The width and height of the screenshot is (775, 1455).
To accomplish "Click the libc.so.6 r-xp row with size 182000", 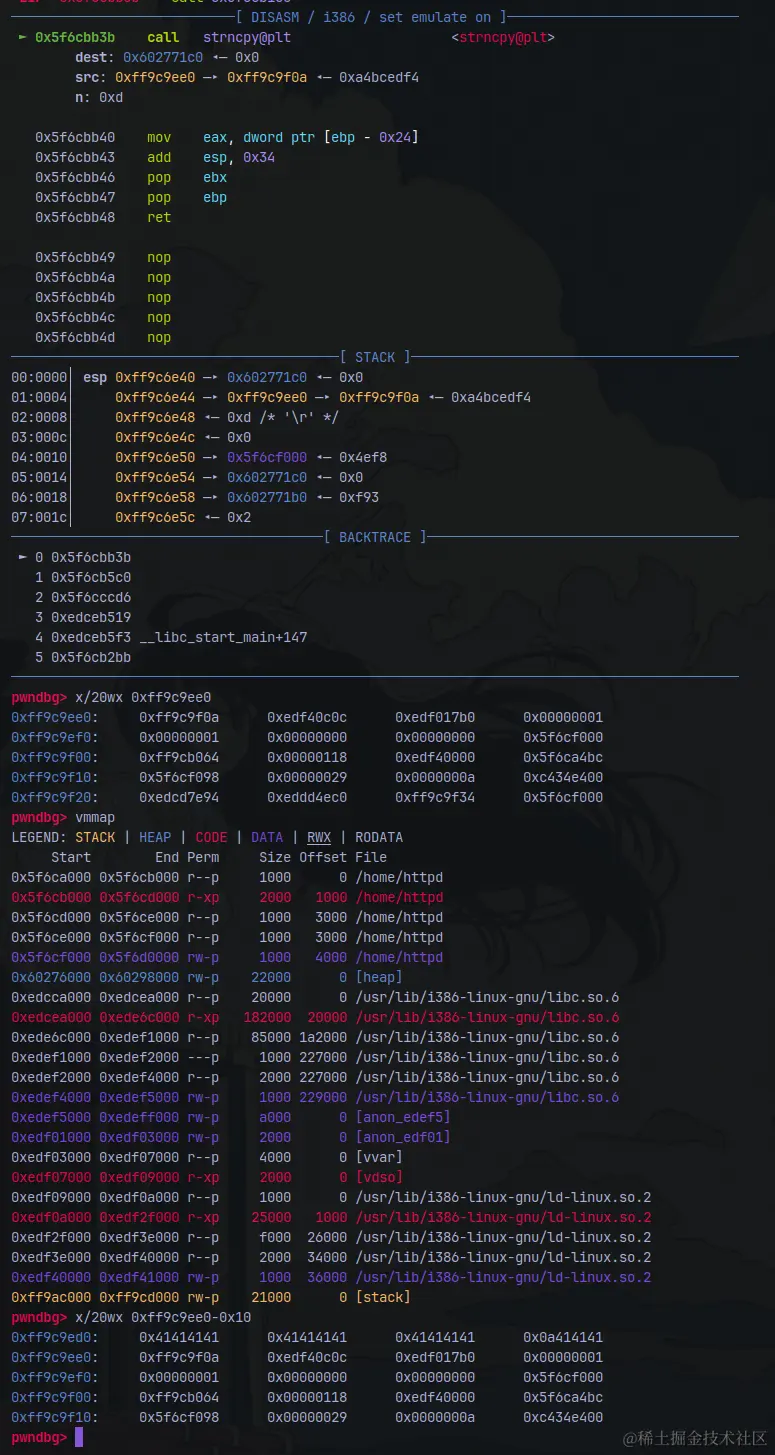I will tap(315, 1017).
